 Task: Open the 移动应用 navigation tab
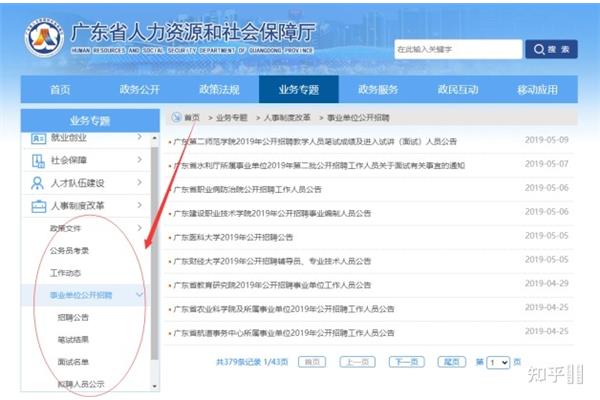537,90
